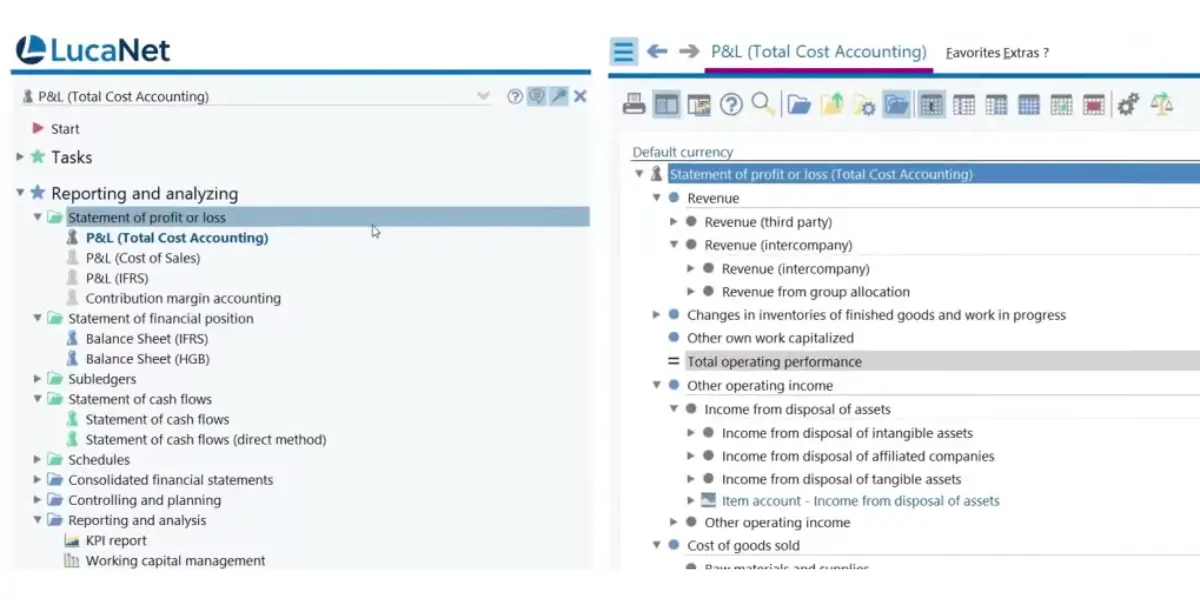Click the KPI report chart icon
The height and width of the screenshot is (600, 1200).
pos(72,540)
